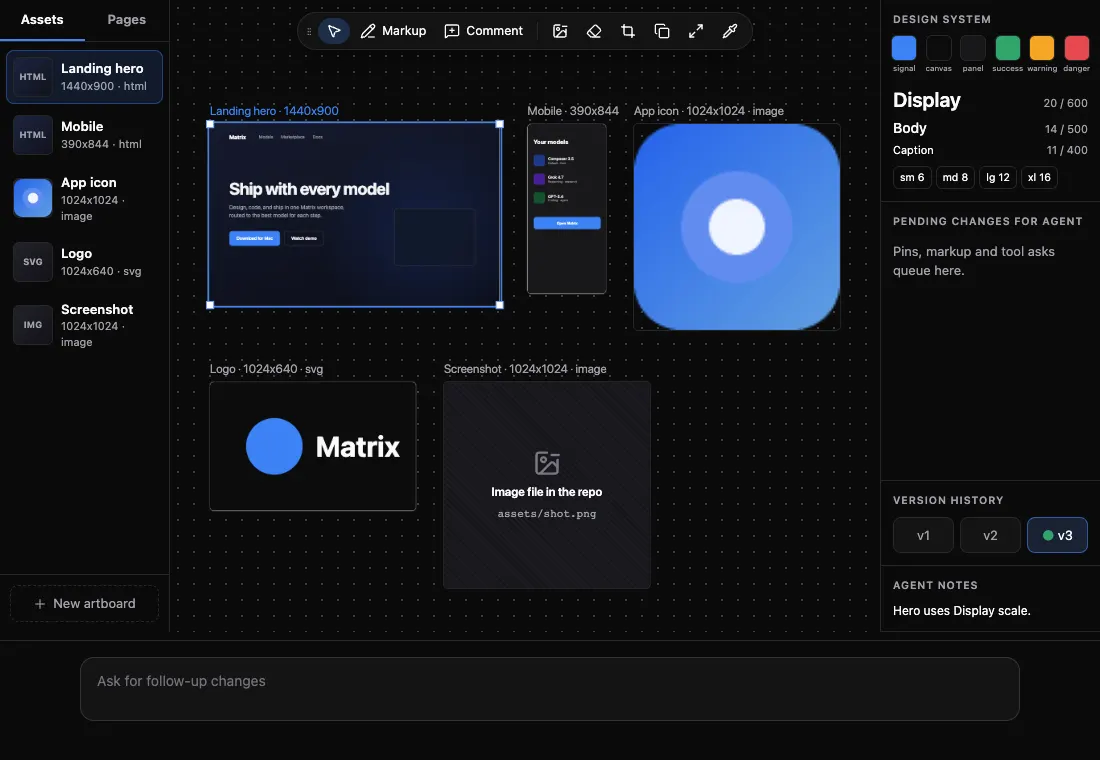1100x760 pixels.
Task: Click the md 8 spacing chip
Action: [955, 178]
